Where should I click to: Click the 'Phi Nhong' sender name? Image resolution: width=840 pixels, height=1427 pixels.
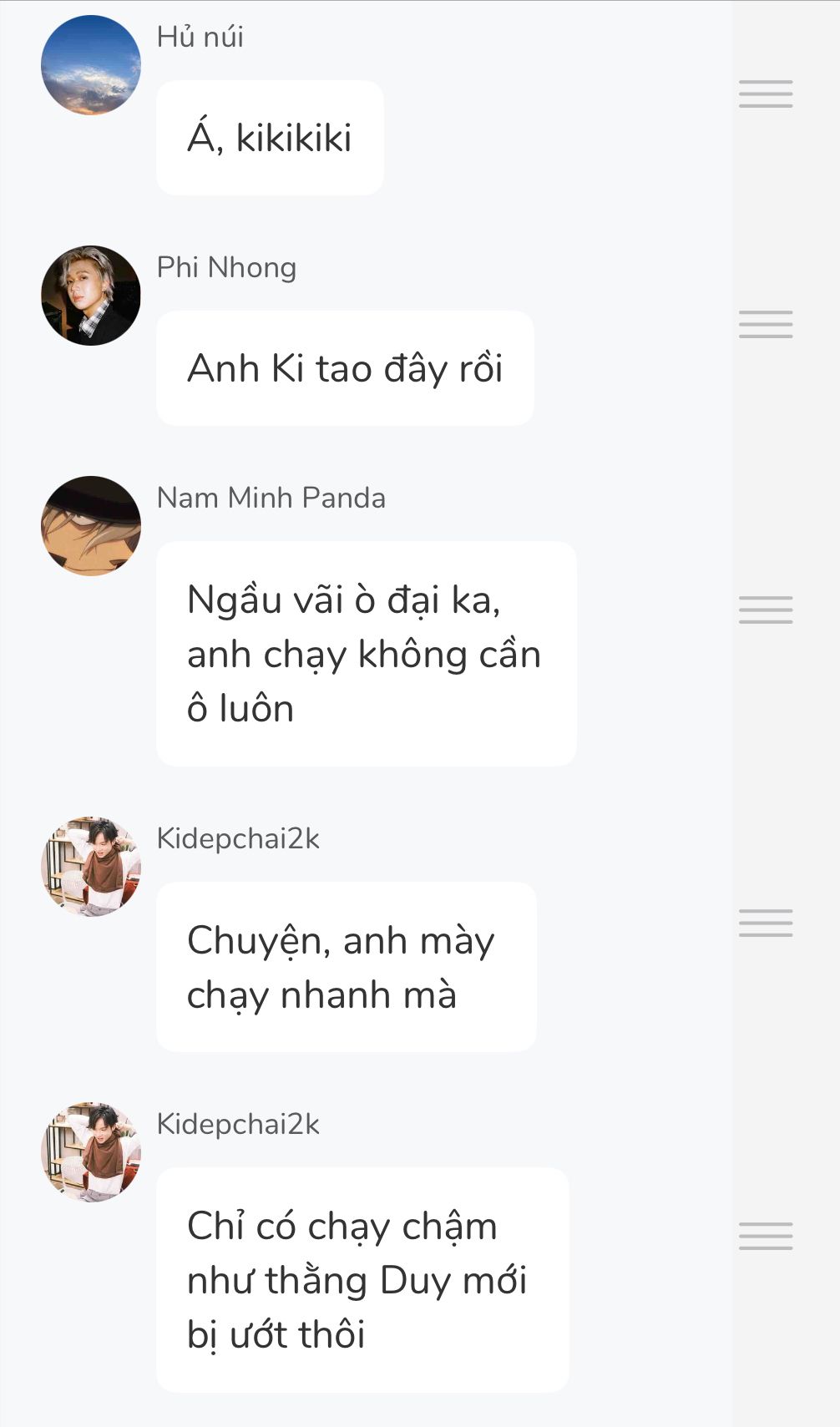226,268
